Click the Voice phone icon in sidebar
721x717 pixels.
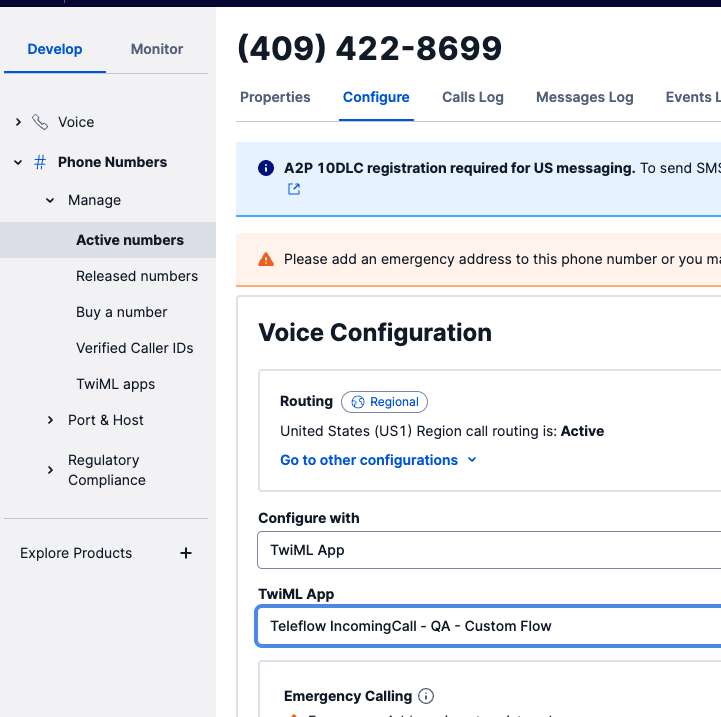coord(40,122)
